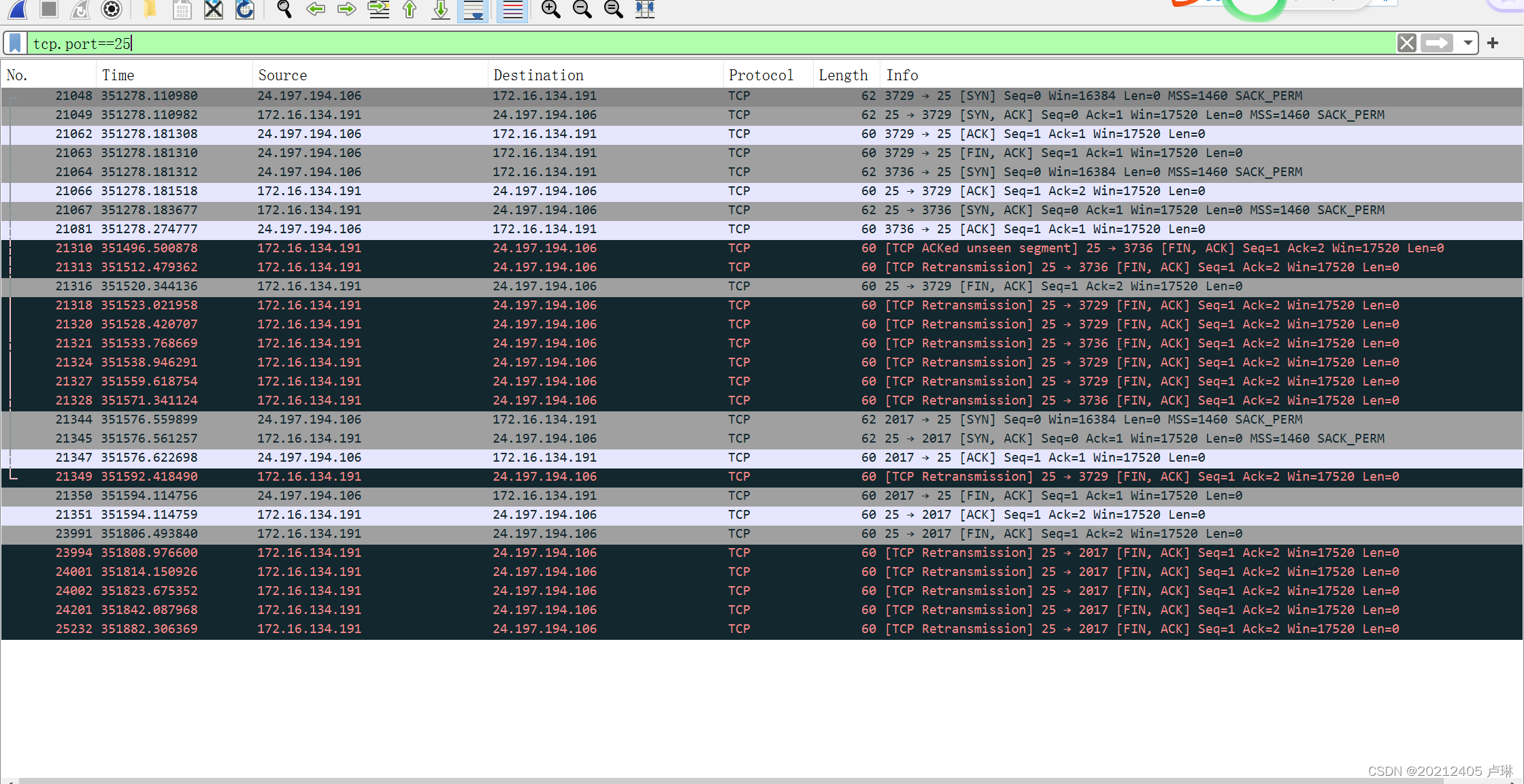The height and width of the screenshot is (784, 1524).
Task: Sort by the Info column header
Action: coord(1202,75)
